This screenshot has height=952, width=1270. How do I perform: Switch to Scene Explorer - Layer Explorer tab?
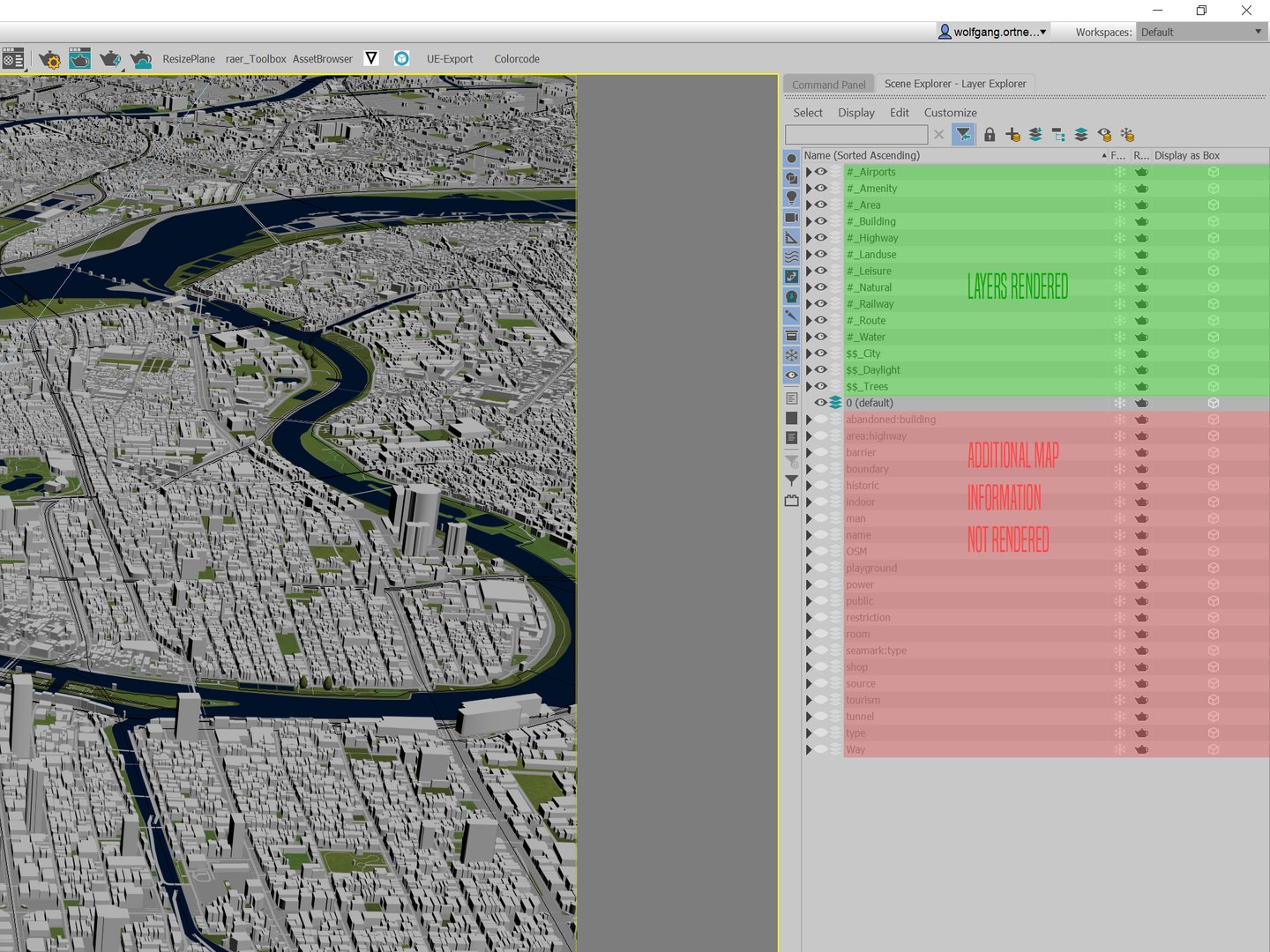point(955,84)
